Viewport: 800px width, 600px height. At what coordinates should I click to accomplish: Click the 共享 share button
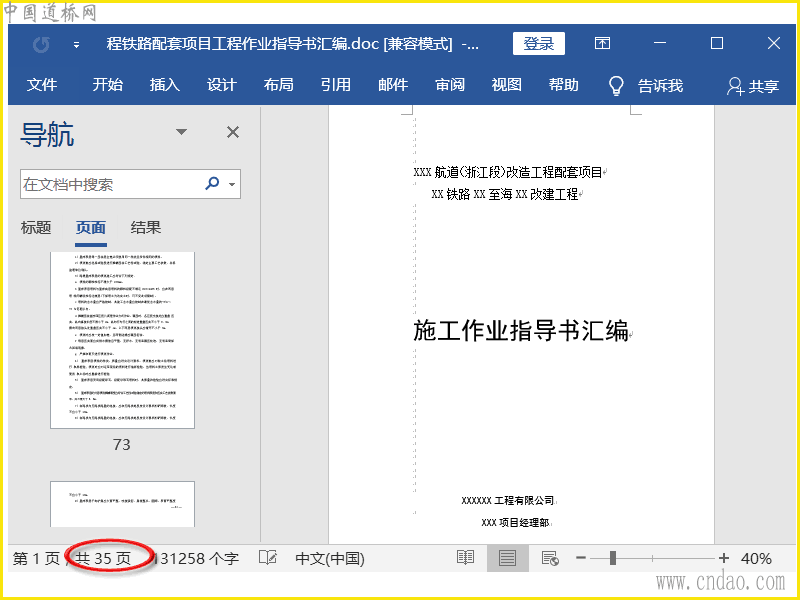click(x=754, y=86)
